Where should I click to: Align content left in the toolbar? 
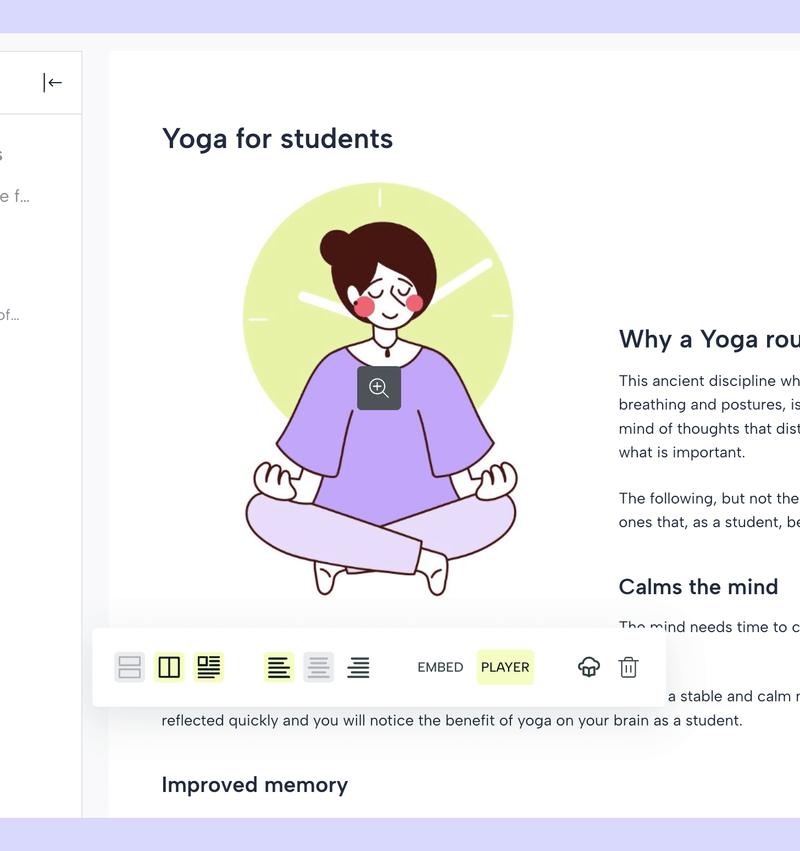pos(279,667)
